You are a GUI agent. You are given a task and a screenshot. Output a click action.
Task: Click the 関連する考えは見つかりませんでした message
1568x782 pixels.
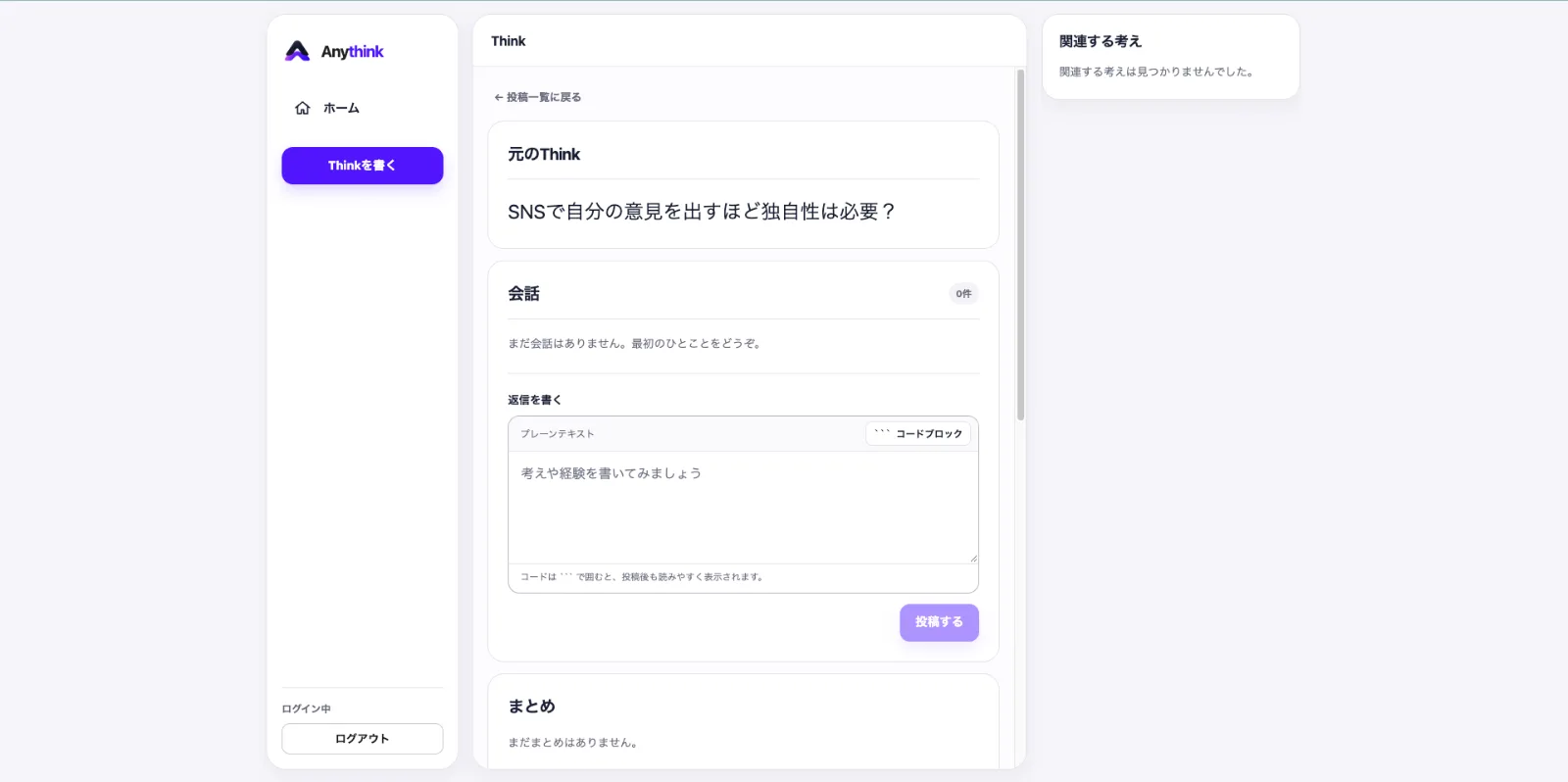pos(1156,72)
